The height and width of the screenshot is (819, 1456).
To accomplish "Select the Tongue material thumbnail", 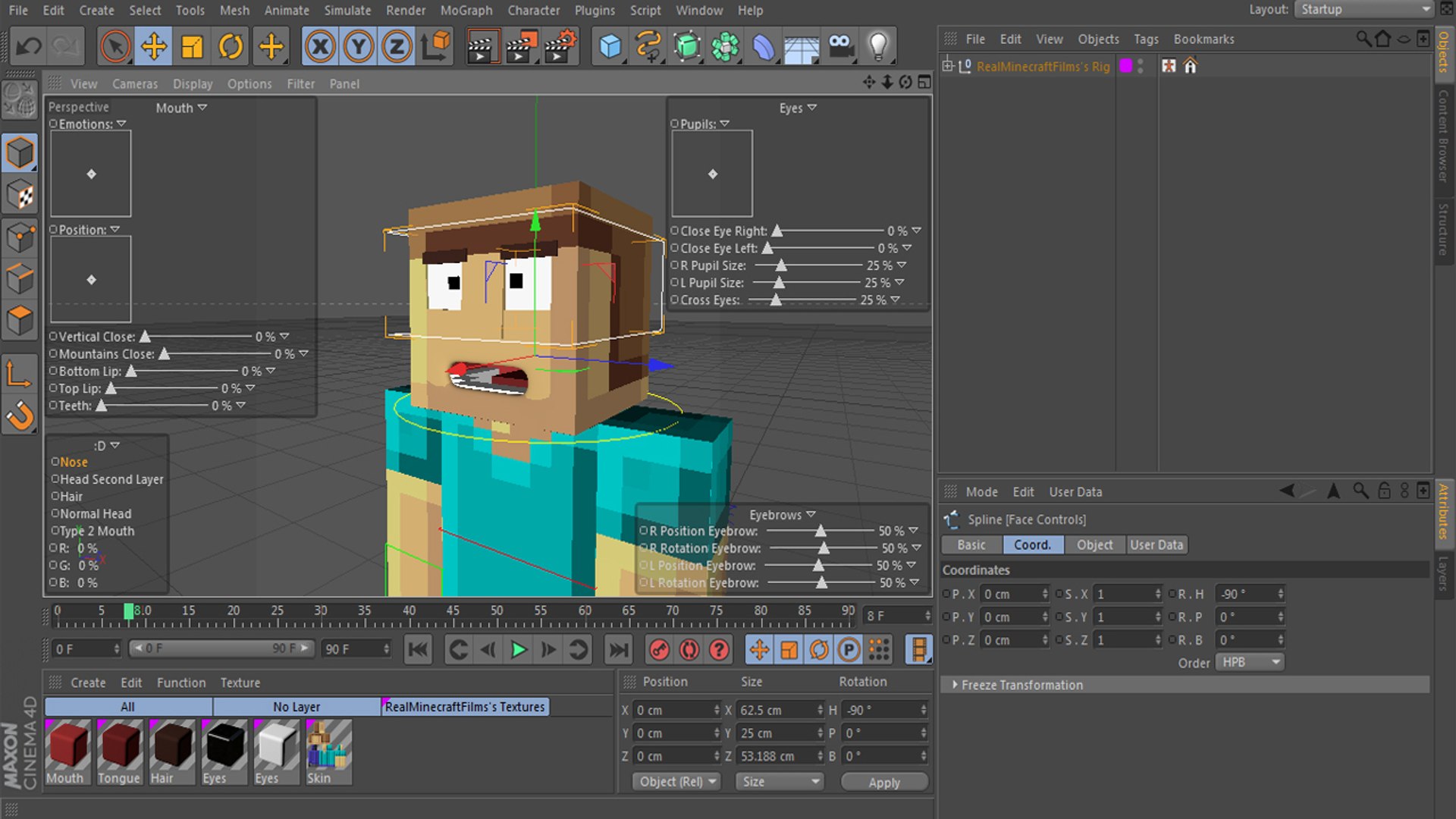I will tap(119, 752).
